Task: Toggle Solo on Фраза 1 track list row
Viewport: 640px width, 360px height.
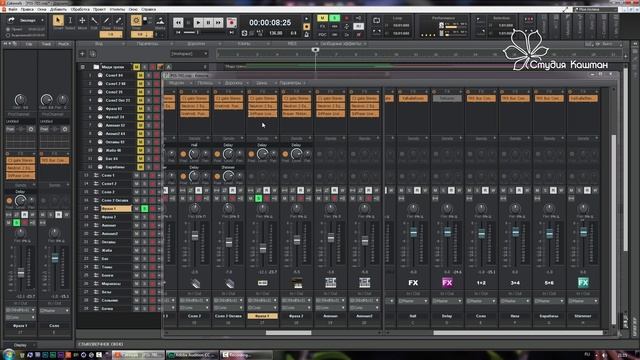Action: pos(144,209)
